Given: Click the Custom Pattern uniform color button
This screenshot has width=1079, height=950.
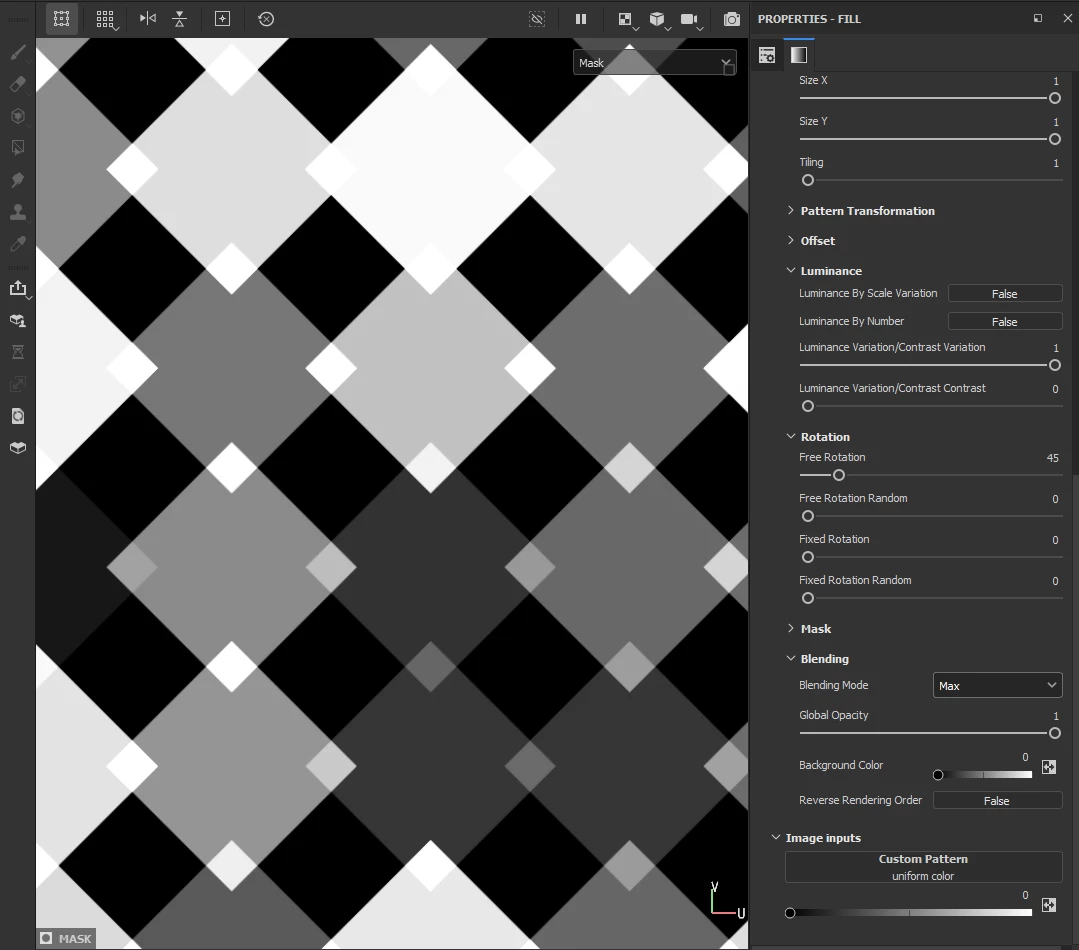Looking at the screenshot, I should coord(923,867).
